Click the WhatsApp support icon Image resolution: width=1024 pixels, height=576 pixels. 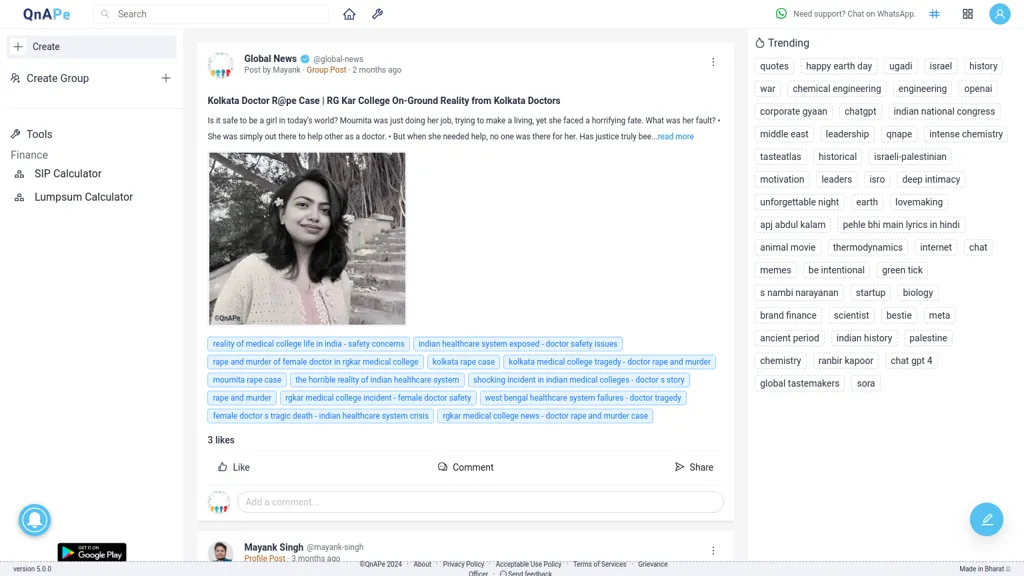[x=781, y=14]
